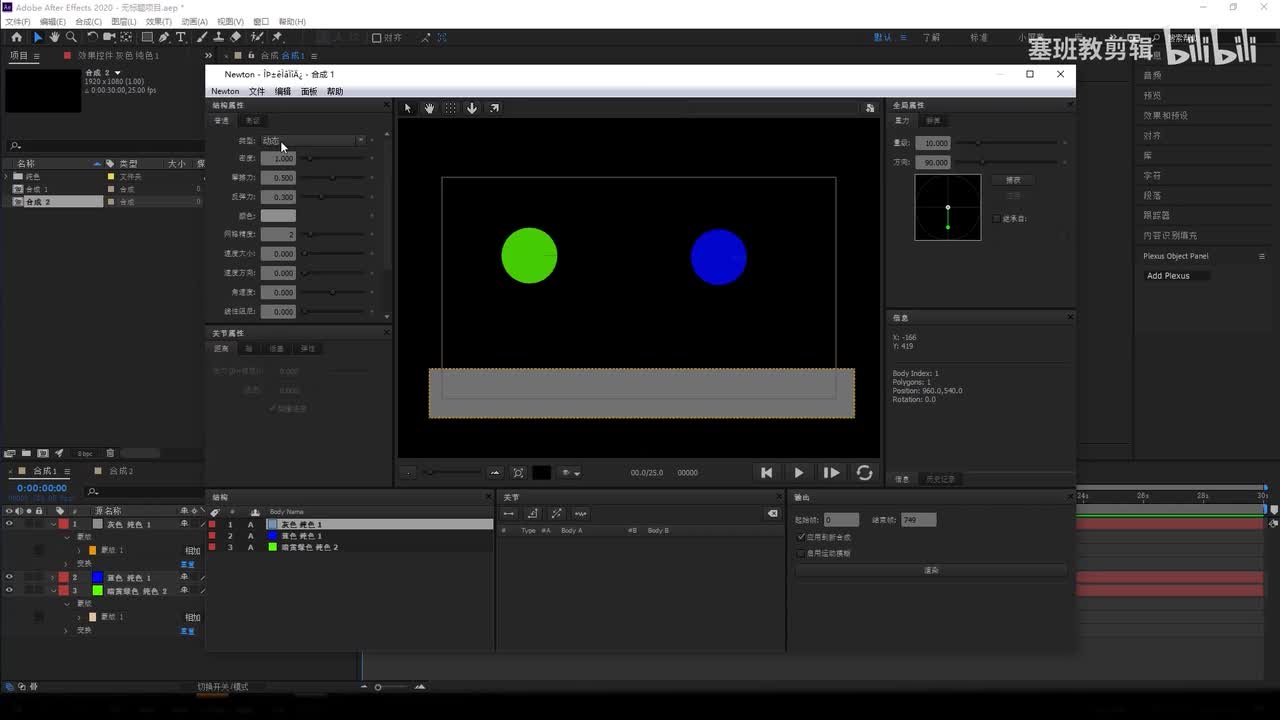The width and height of the screenshot is (1280, 720).
Task: Open the 编辑 menu in the Newton window
Action: [x=283, y=91]
